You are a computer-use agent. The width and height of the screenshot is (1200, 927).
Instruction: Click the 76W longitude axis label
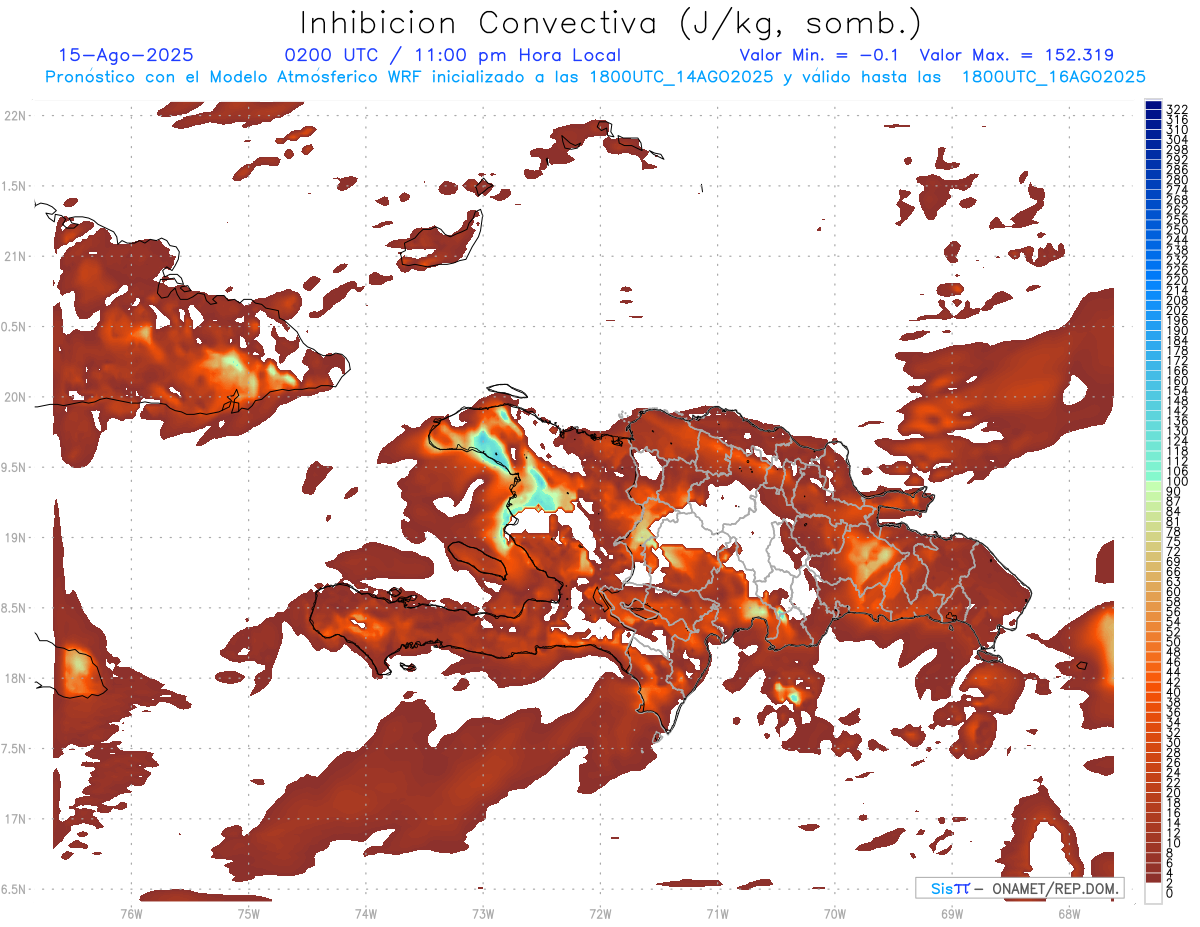tap(131, 913)
